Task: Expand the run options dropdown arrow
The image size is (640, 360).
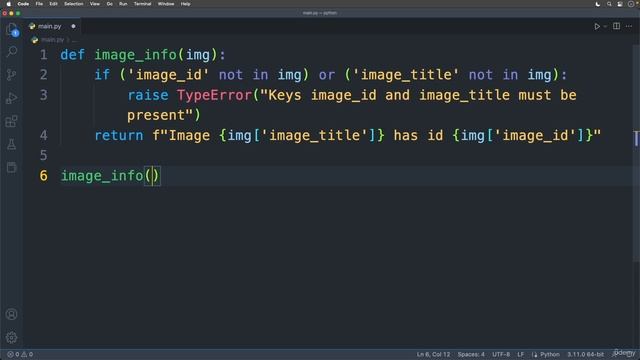Action: point(605,26)
